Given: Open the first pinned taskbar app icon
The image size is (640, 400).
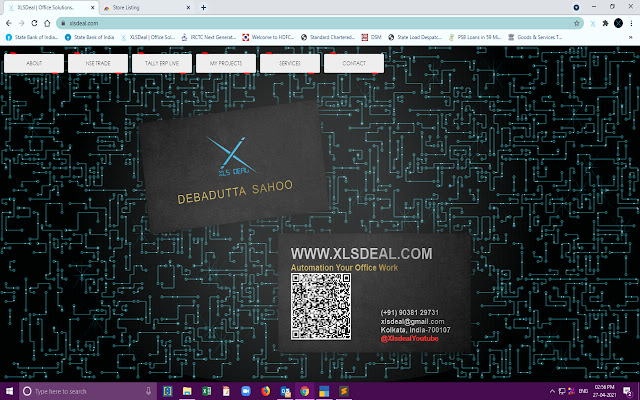Looking at the screenshot, I should click(168, 391).
